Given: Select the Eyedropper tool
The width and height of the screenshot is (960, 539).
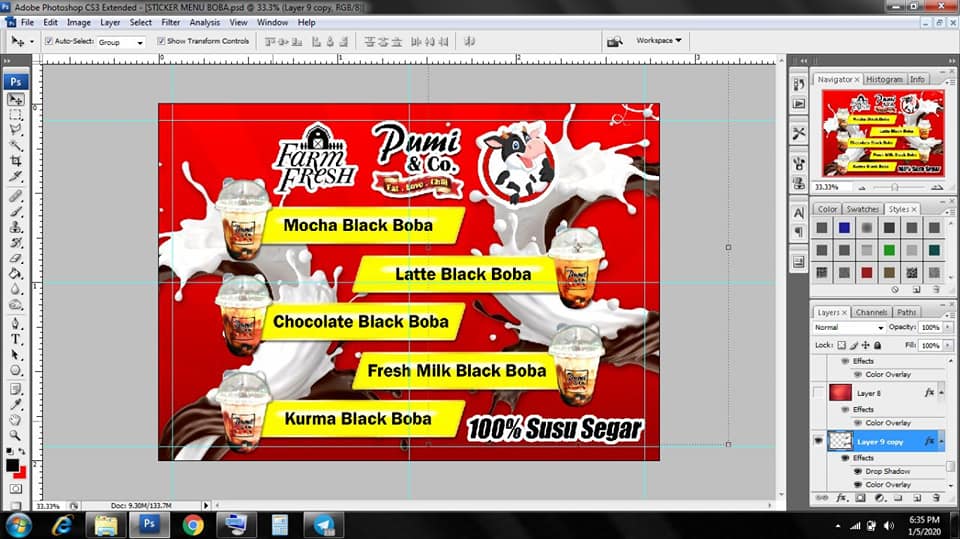Looking at the screenshot, I should pos(16,405).
